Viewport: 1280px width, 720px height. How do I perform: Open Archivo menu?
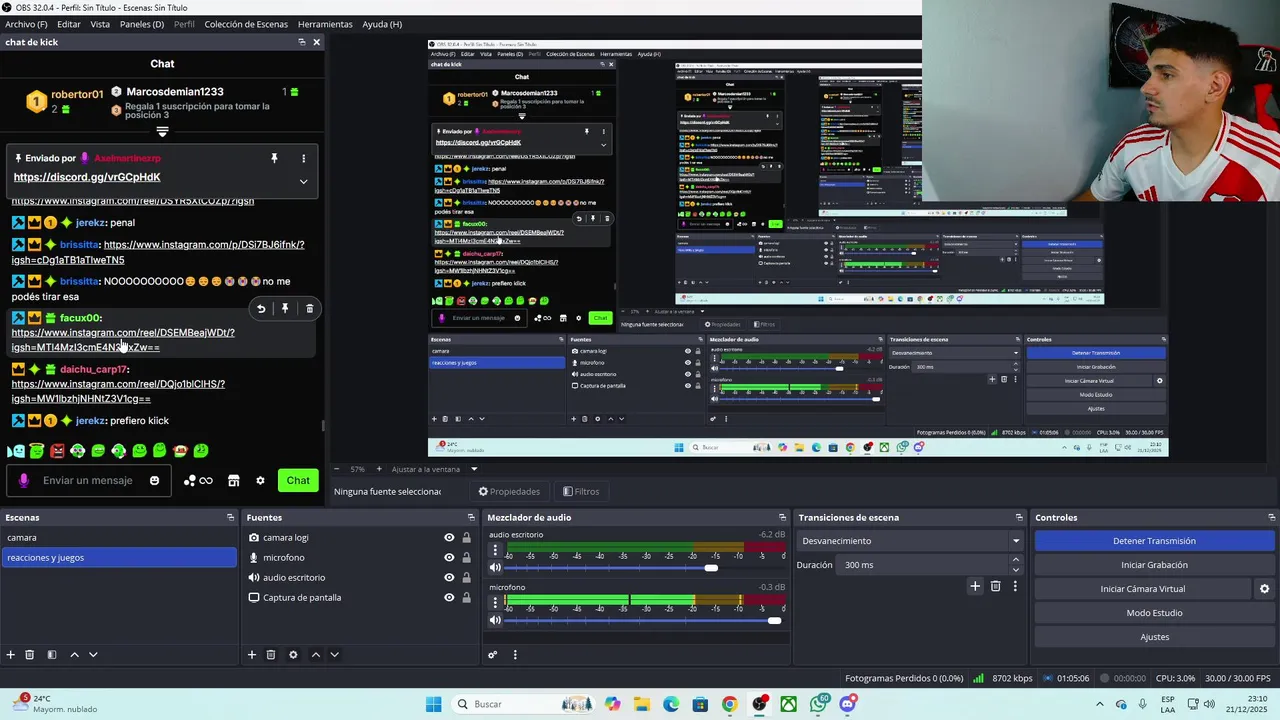(26, 24)
